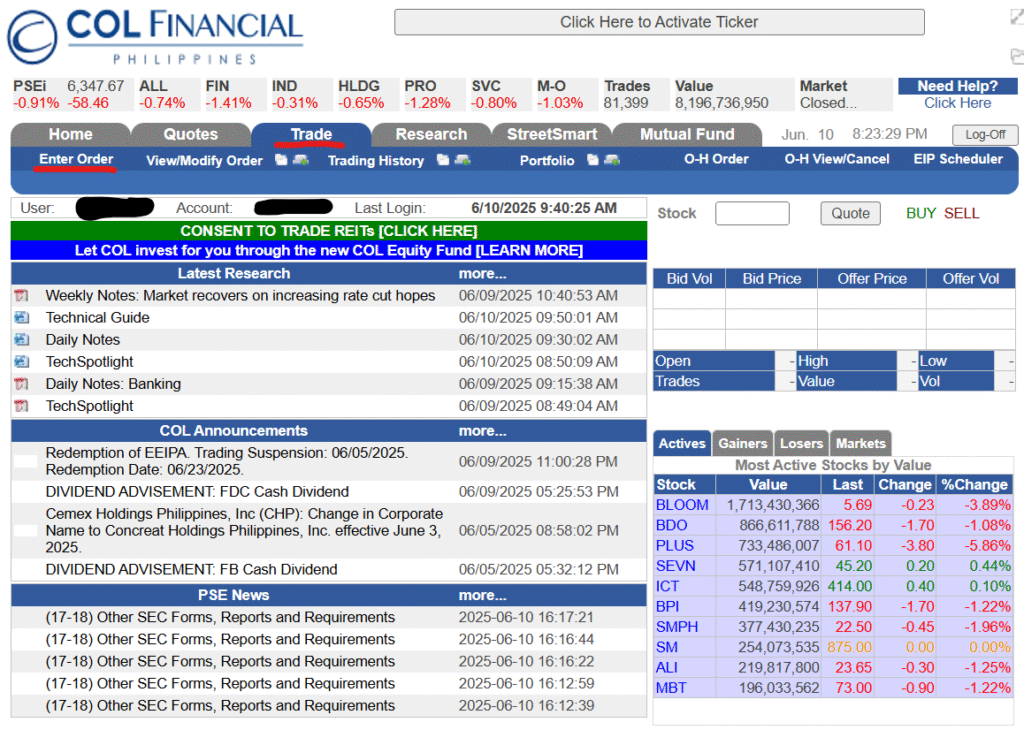1024x730 pixels.
Task: Click the Activate Ticker button
Action: coord(659,22)
